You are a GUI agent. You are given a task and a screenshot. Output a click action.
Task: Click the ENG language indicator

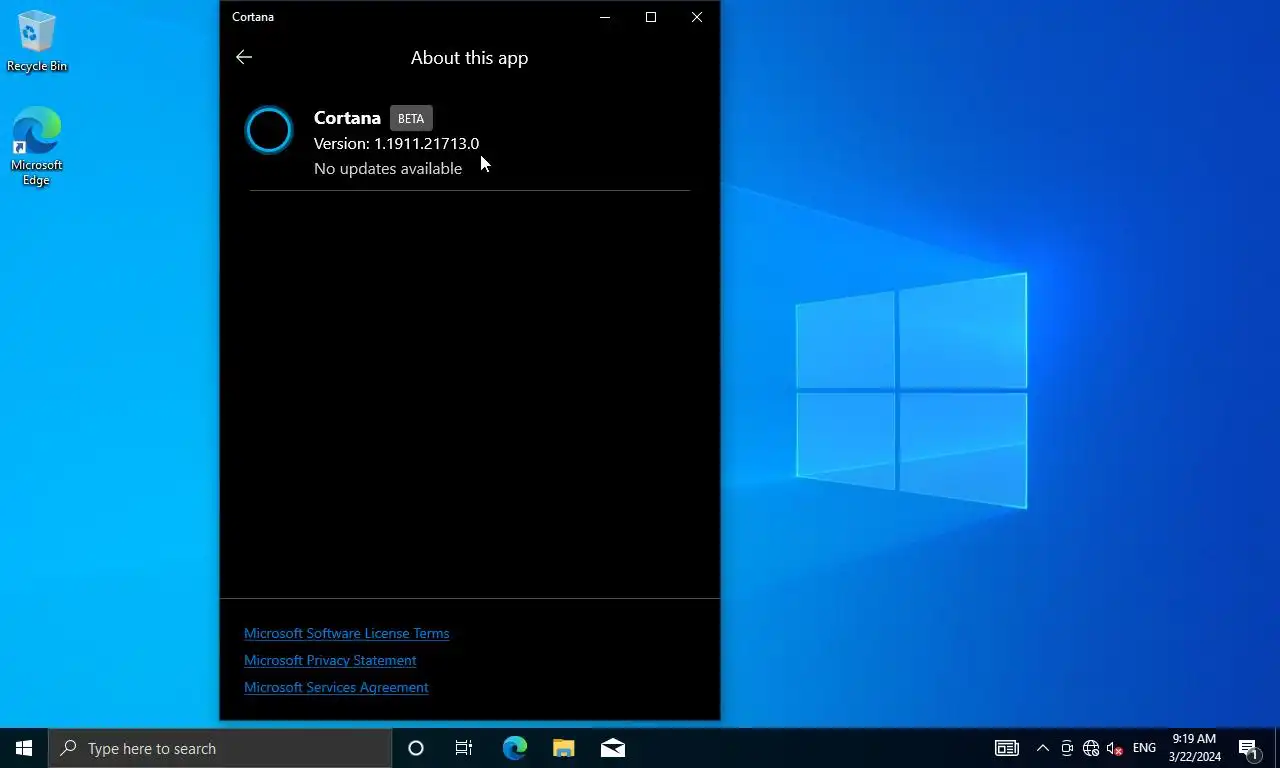click(x=1144, y=748)
